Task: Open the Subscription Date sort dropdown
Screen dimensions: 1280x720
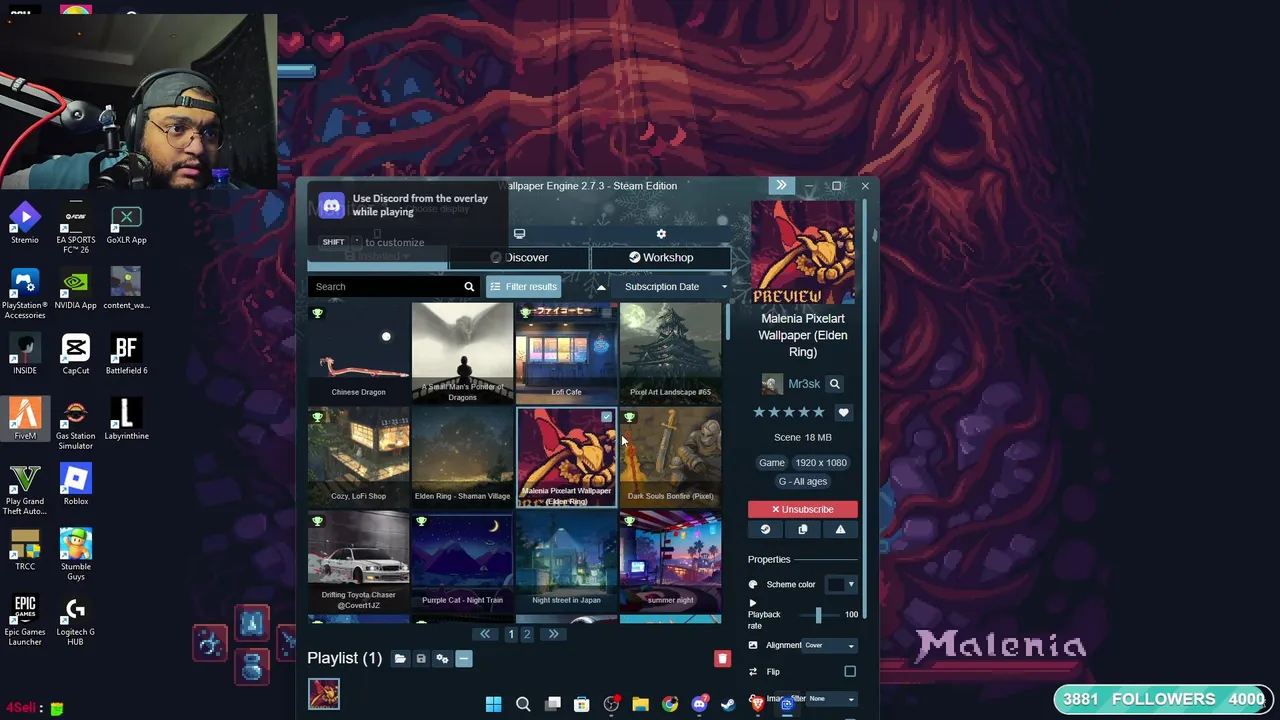Action: click(672, 286)
